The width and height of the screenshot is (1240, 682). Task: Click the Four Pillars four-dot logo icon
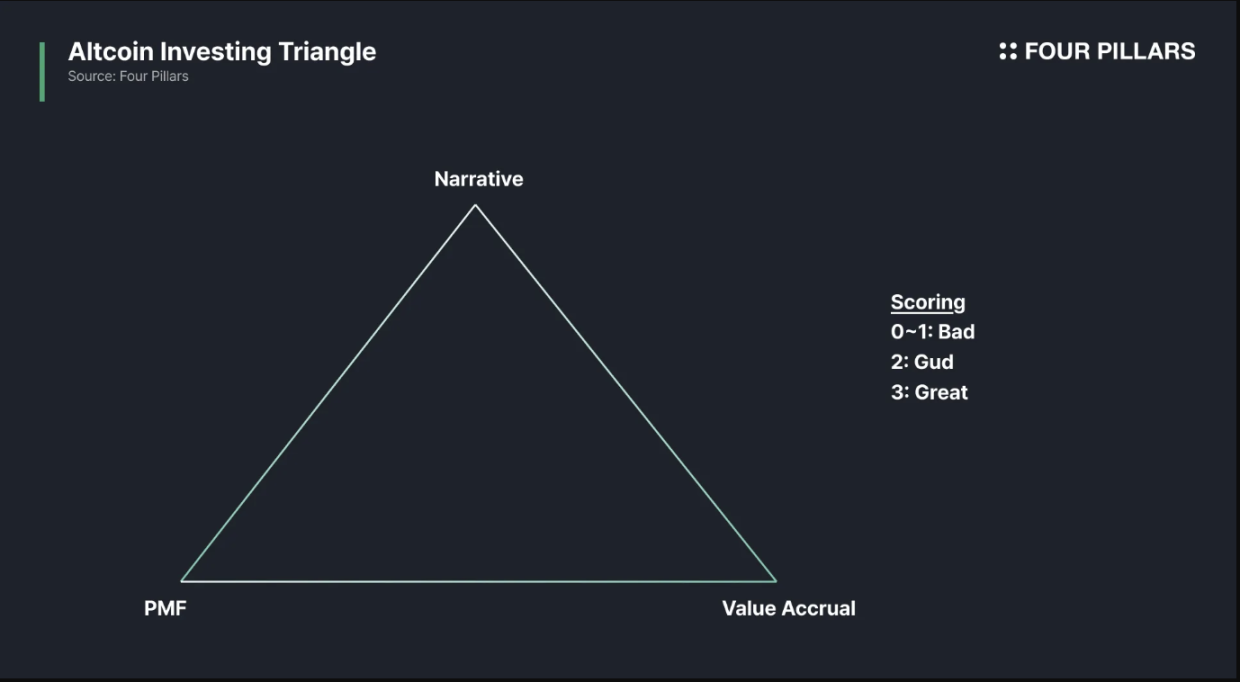[x=1008, y=51]
